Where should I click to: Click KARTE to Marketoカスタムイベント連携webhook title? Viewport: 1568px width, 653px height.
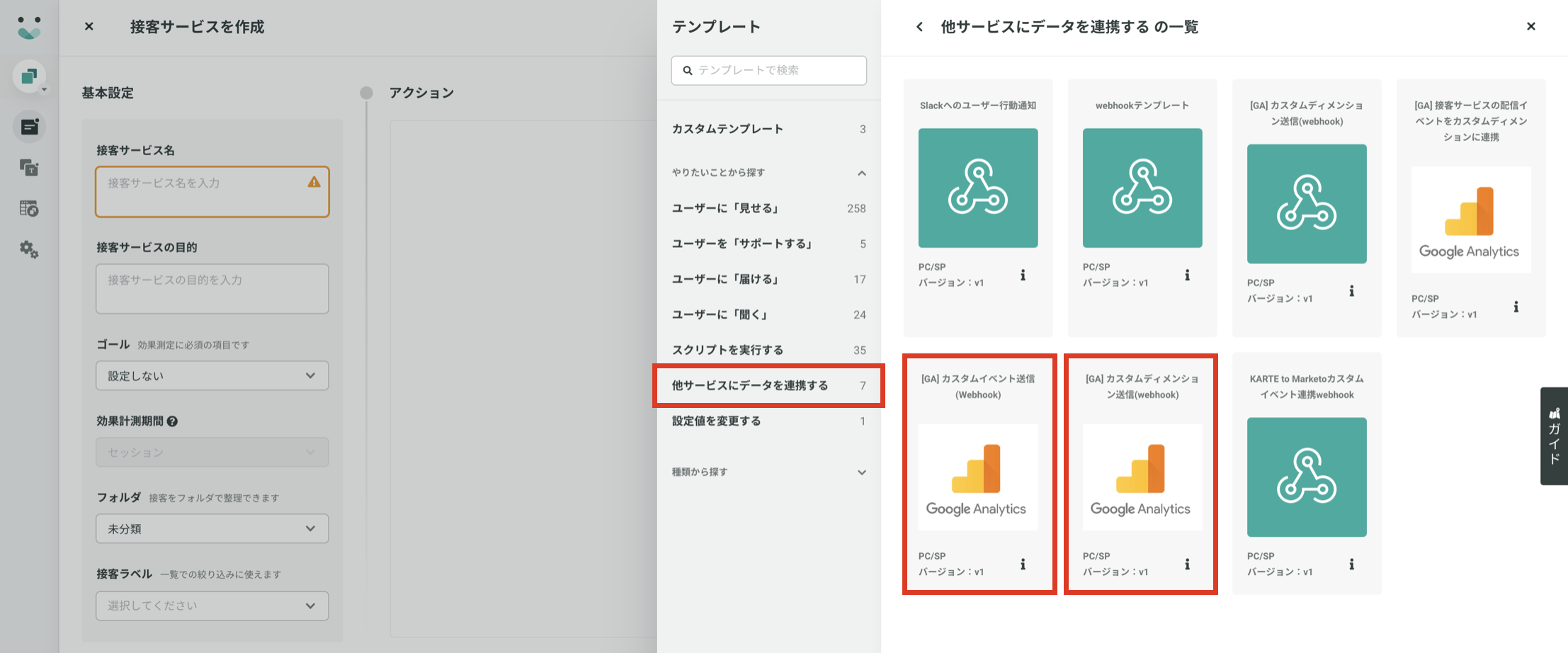tap(1307, 387)
